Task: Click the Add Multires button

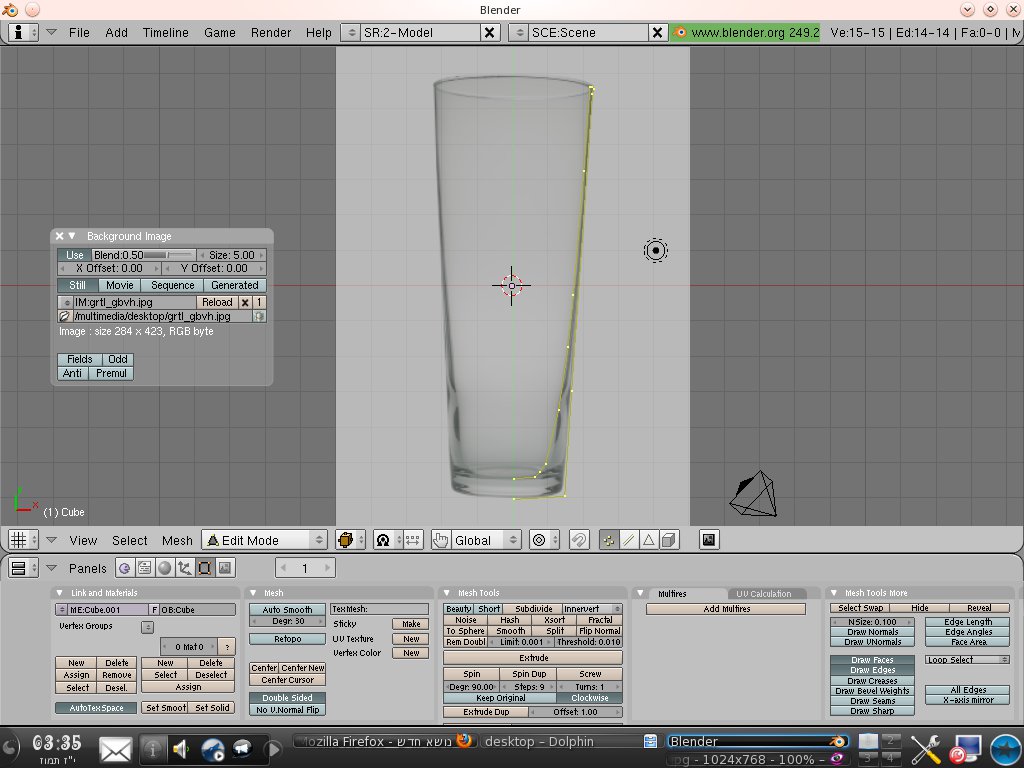Action: 725,609
